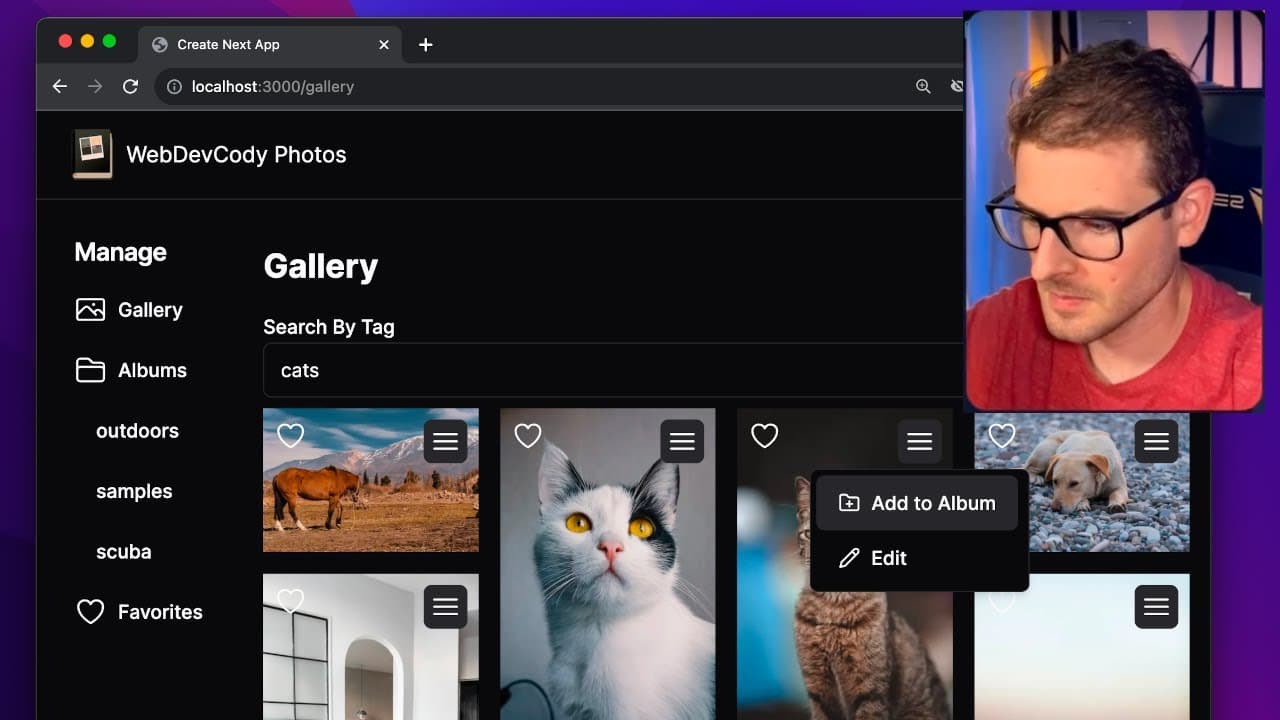Click the Albums folder icon in sidebar
The height and width of the screenshot is (720, 1280).
pos(90,370)
